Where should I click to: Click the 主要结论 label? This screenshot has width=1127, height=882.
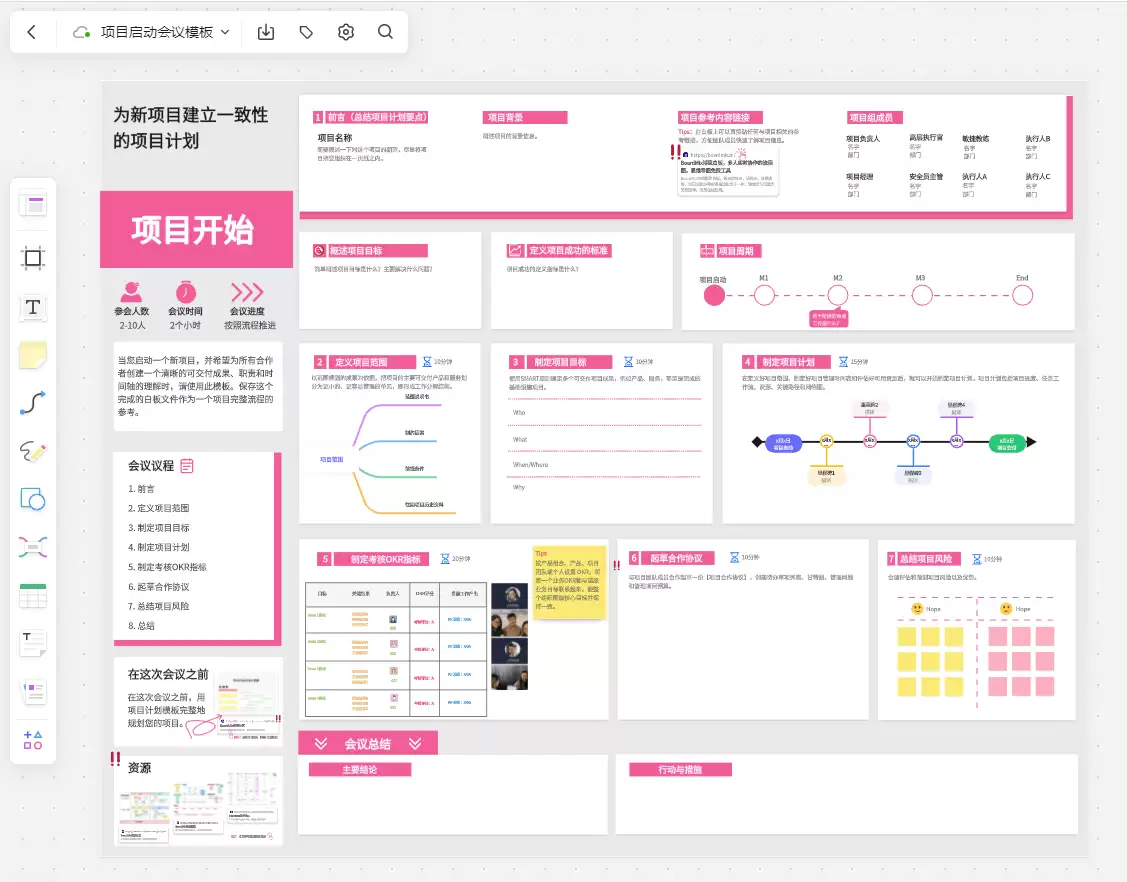point(360,769)
